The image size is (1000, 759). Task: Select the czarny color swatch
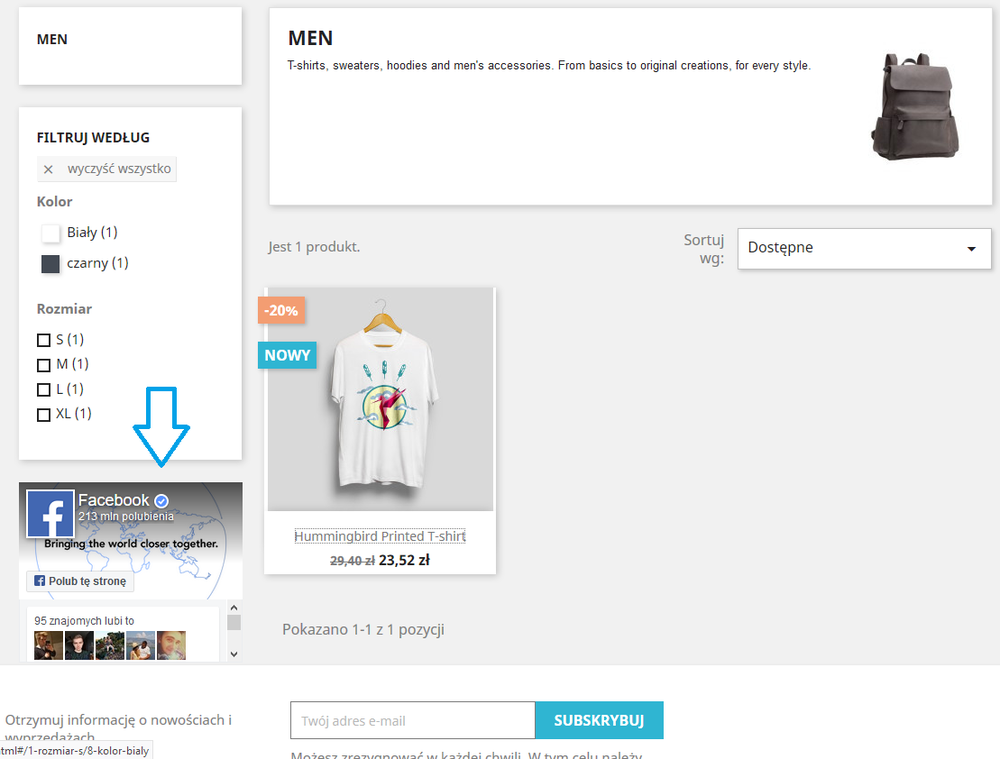tap(51, 264)
